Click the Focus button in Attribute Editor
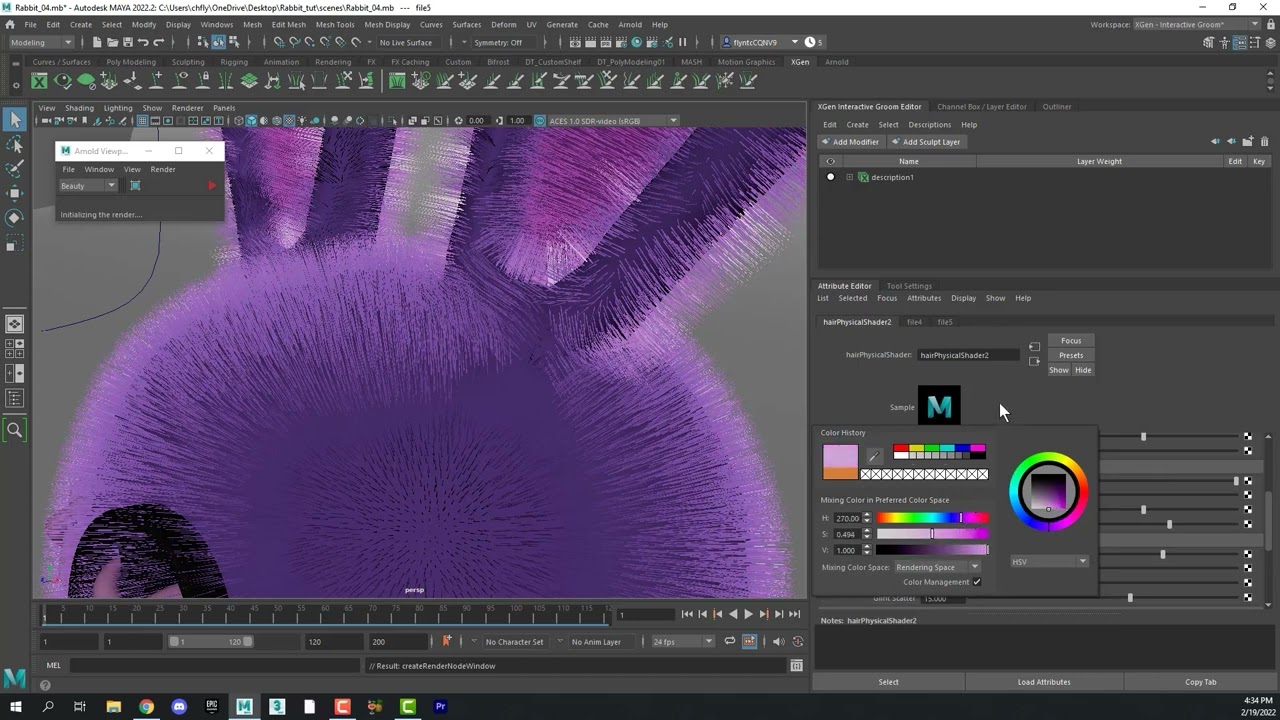 (x=1071, y=341)
